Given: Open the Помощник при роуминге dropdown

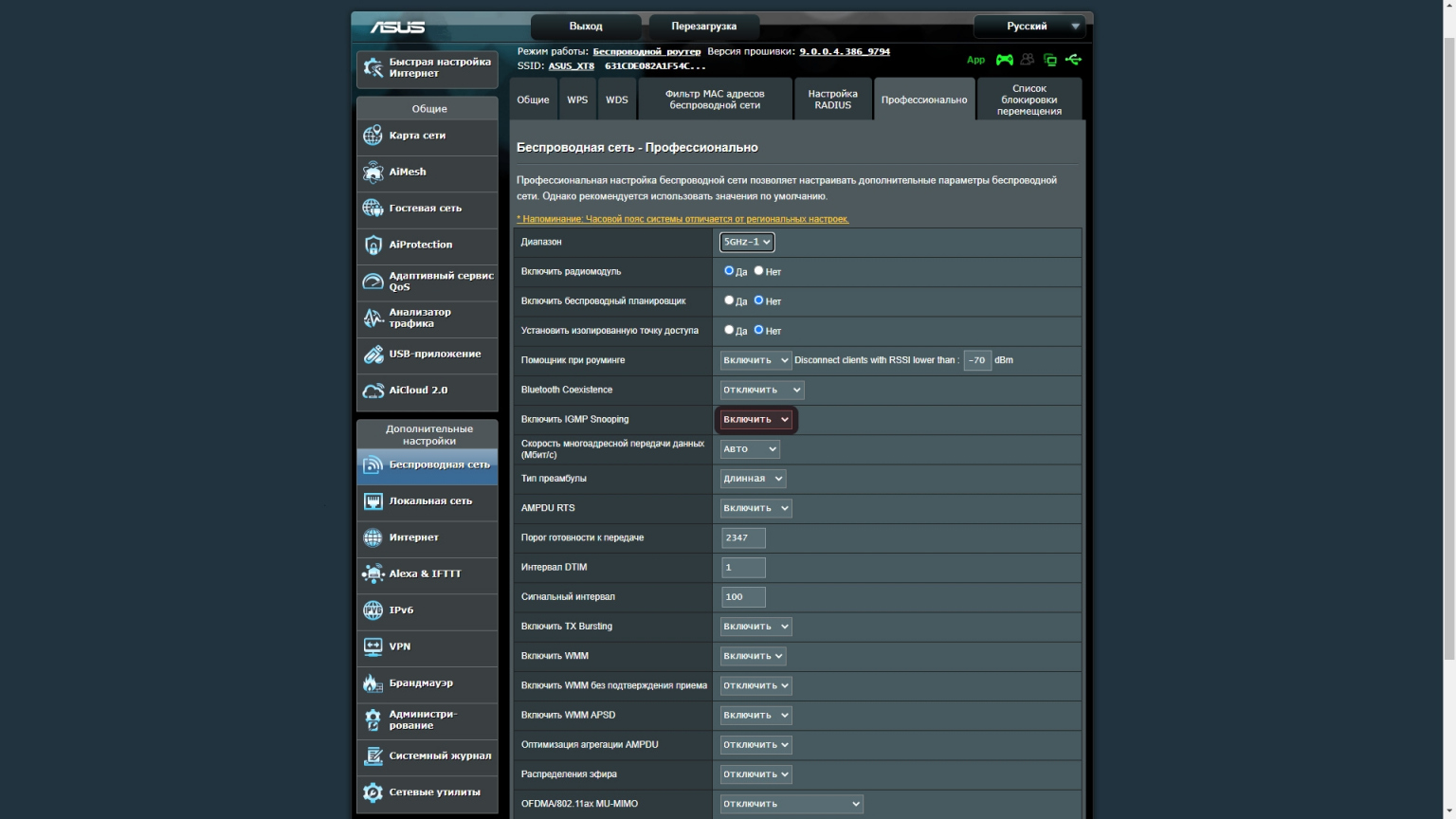Looking at the screenshot, I should tap(755, 360).
